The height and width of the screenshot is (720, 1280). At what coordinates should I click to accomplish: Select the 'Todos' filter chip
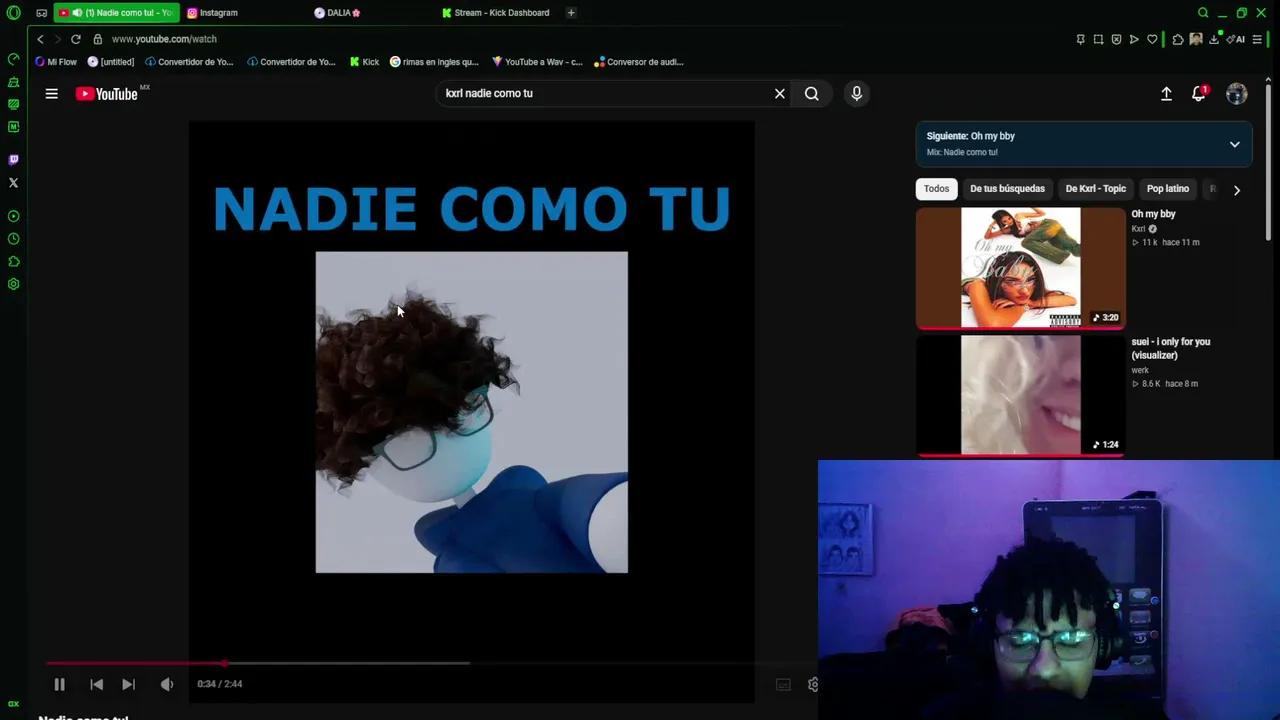click(937, 189)
